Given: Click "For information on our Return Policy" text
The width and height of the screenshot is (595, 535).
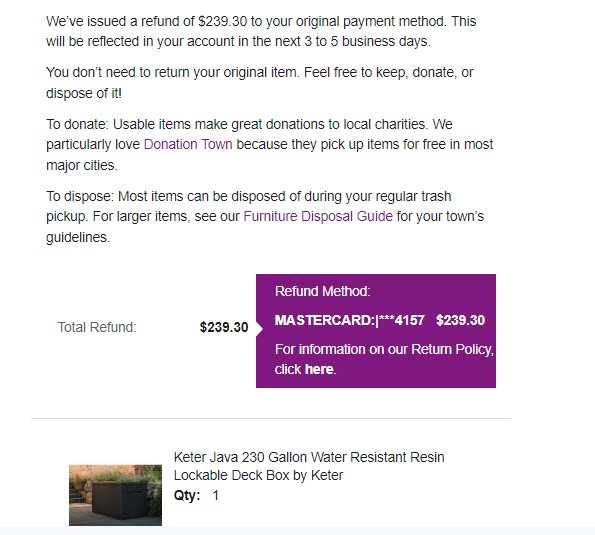Looking at the screenshot, I should click(384, 349).
